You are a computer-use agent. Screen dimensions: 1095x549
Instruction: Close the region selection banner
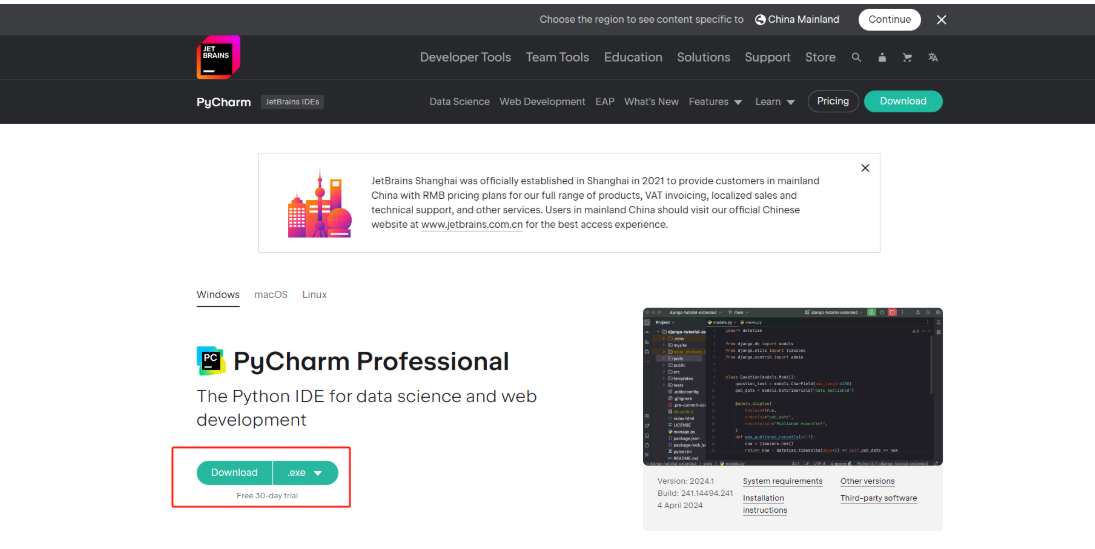tap(941, 20)
